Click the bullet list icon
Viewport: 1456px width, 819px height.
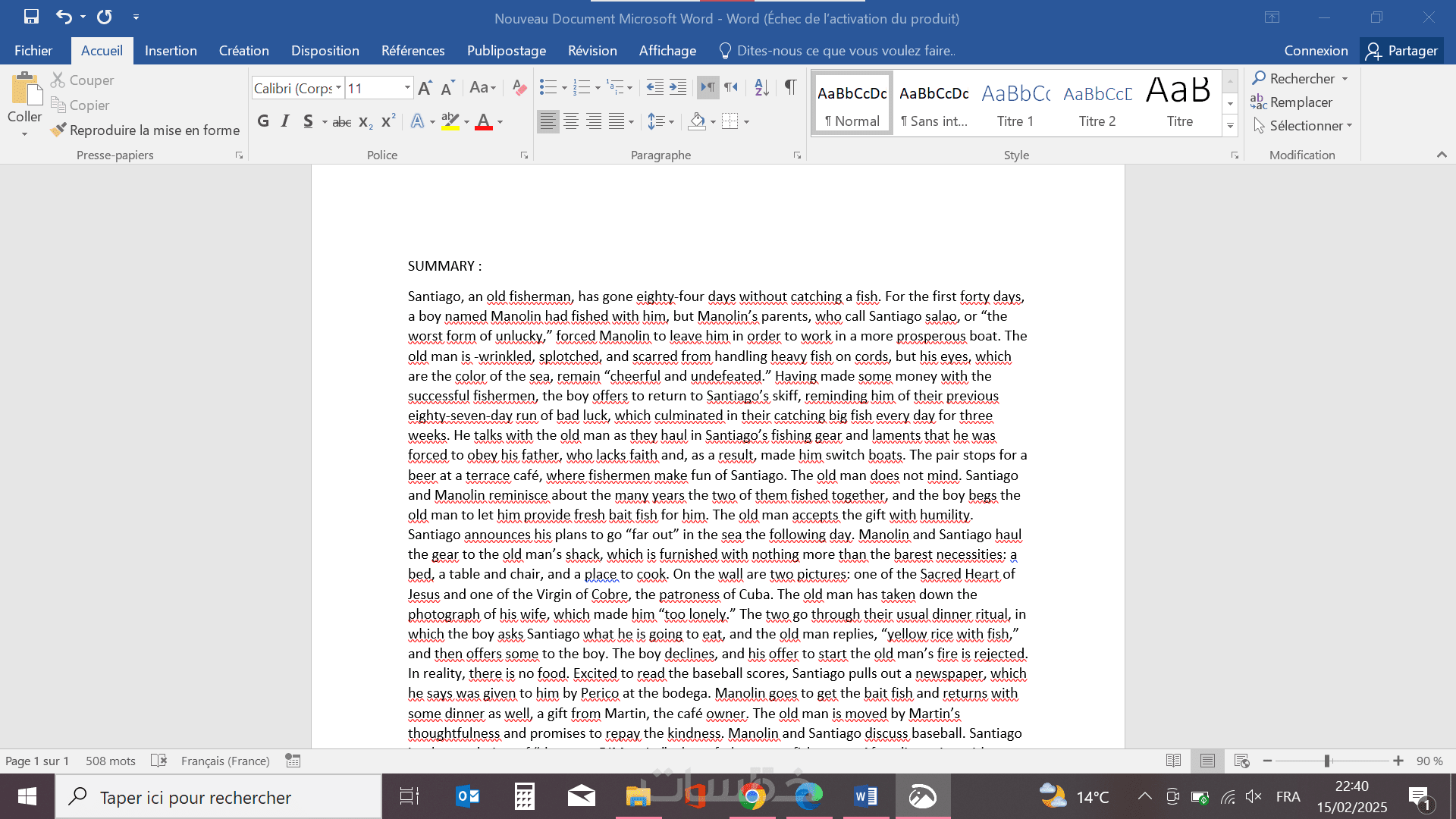(548, 88)
